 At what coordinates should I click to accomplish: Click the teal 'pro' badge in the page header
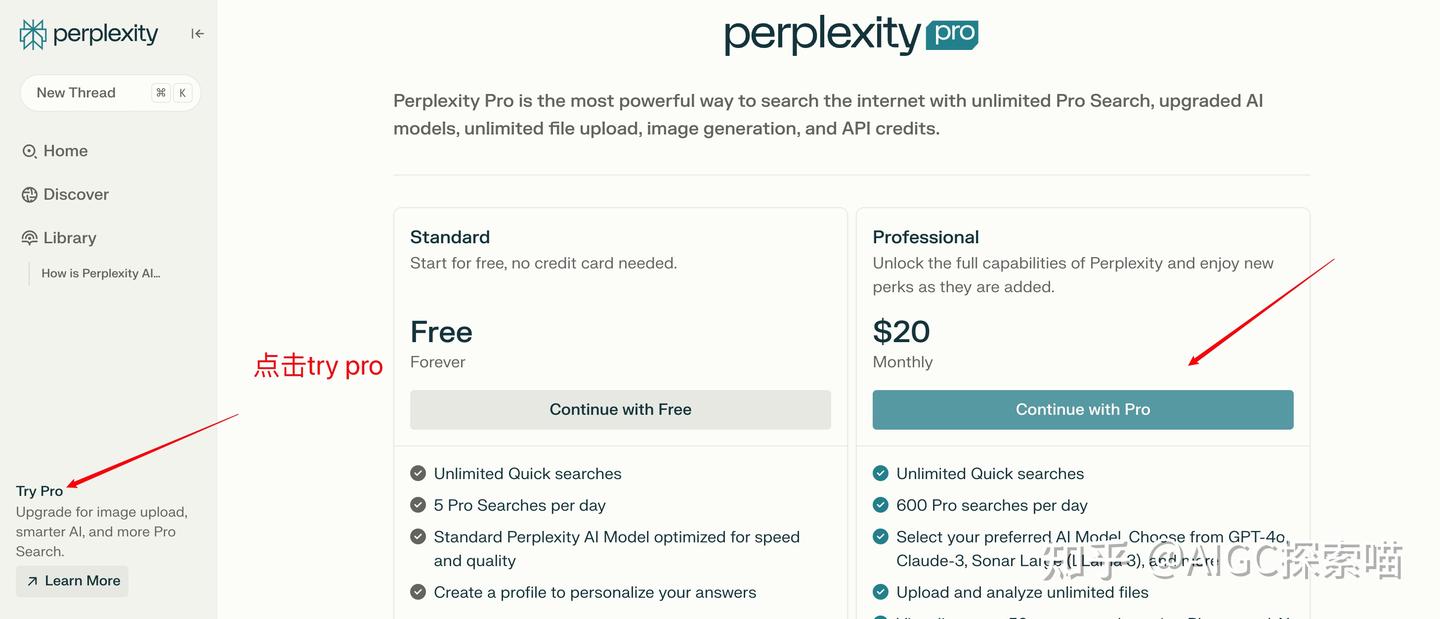coord(951,33)
